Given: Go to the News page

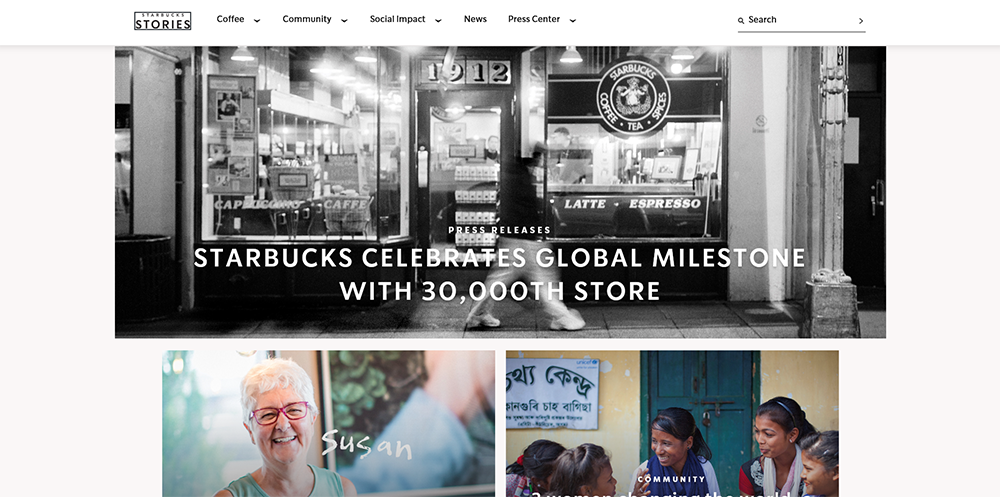Looking at the screenshot, I should [475, 19].
